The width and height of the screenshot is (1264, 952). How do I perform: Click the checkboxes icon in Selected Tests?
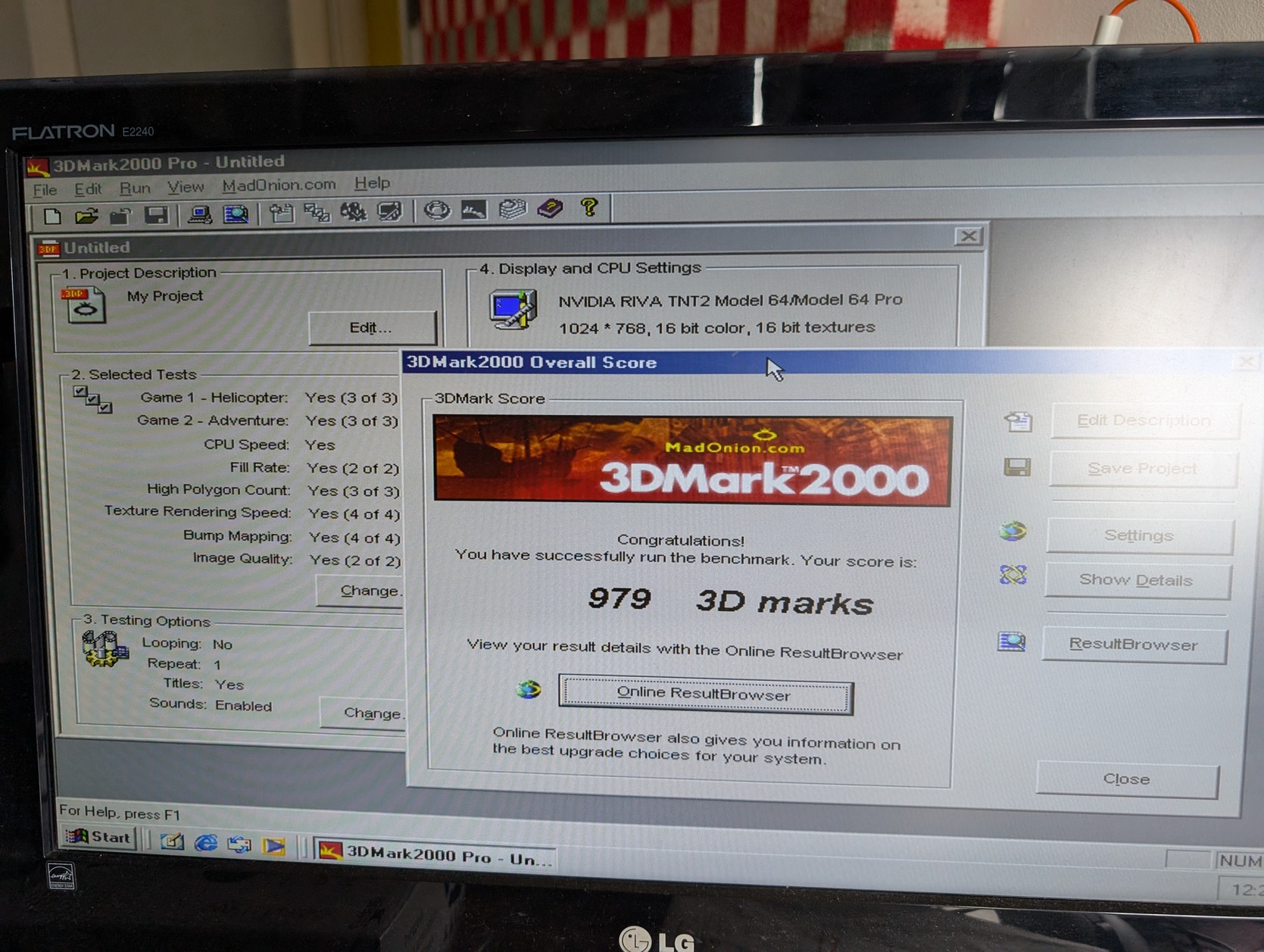click(x=92, y=398)
